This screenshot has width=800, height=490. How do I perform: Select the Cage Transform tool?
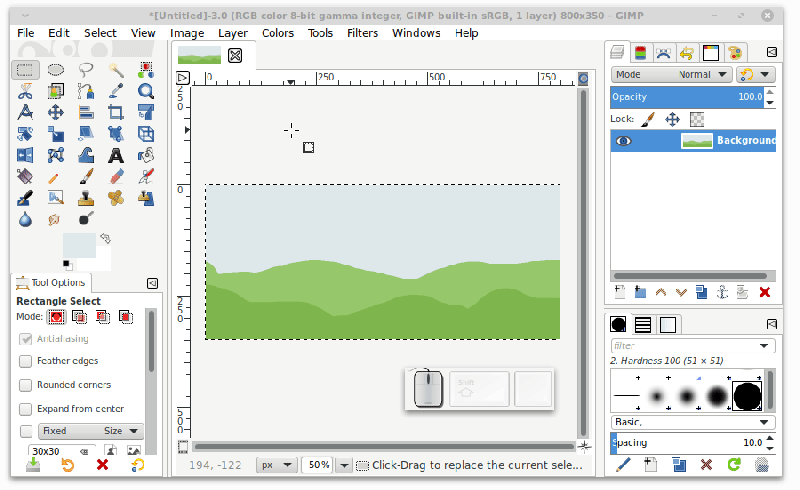coord(55,155)
